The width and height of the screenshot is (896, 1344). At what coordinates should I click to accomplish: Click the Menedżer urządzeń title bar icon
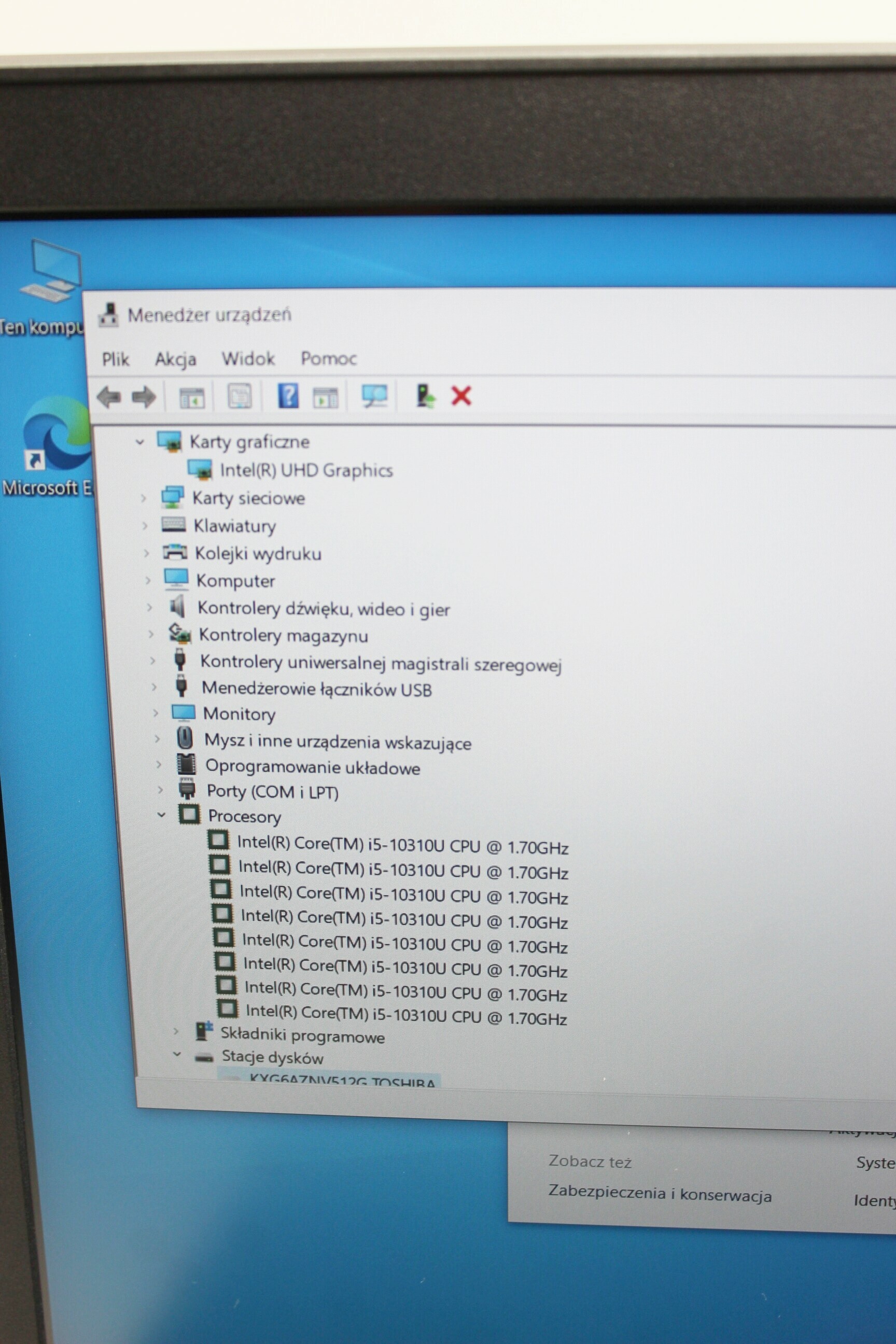[108, 315]
